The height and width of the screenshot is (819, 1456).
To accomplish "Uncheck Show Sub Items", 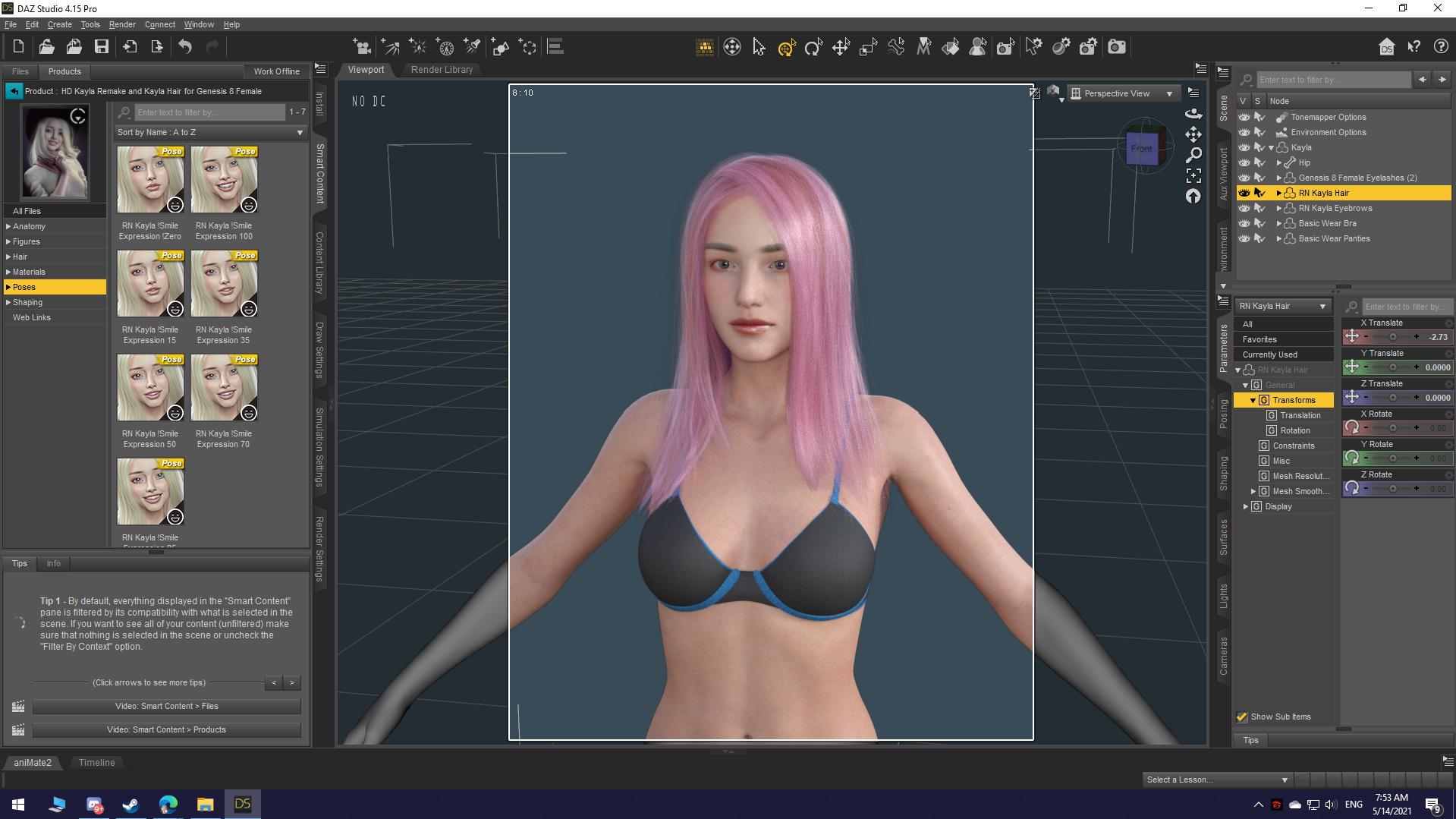I will click(1242, 717).
